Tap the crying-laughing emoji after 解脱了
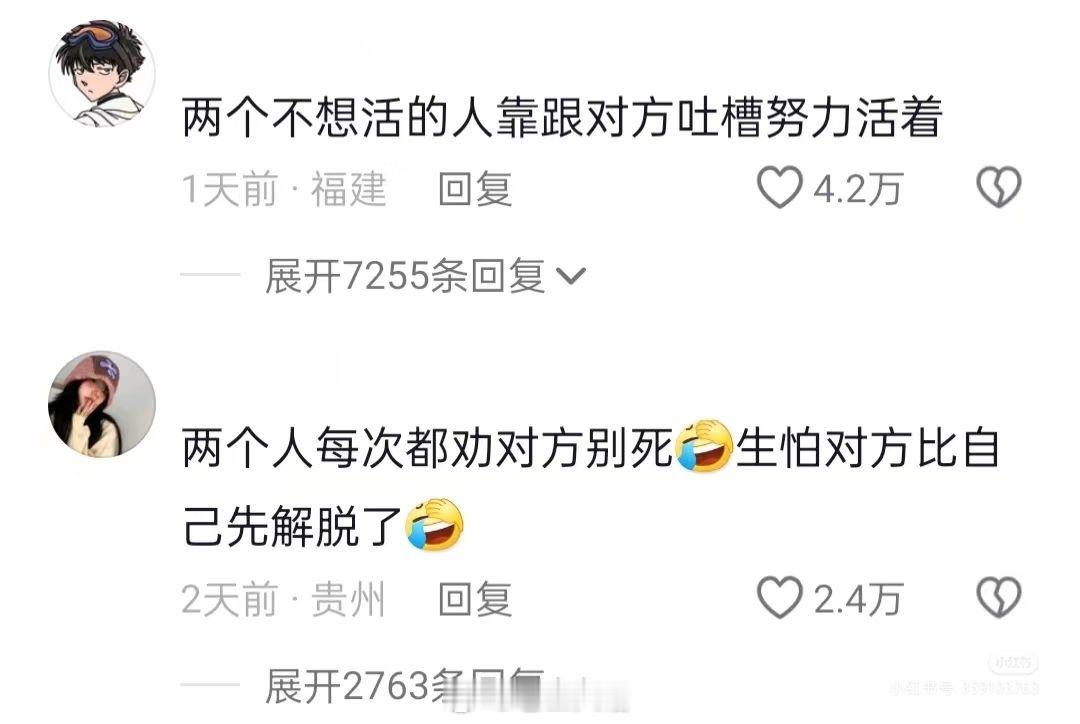 click(x=434, y=525)
